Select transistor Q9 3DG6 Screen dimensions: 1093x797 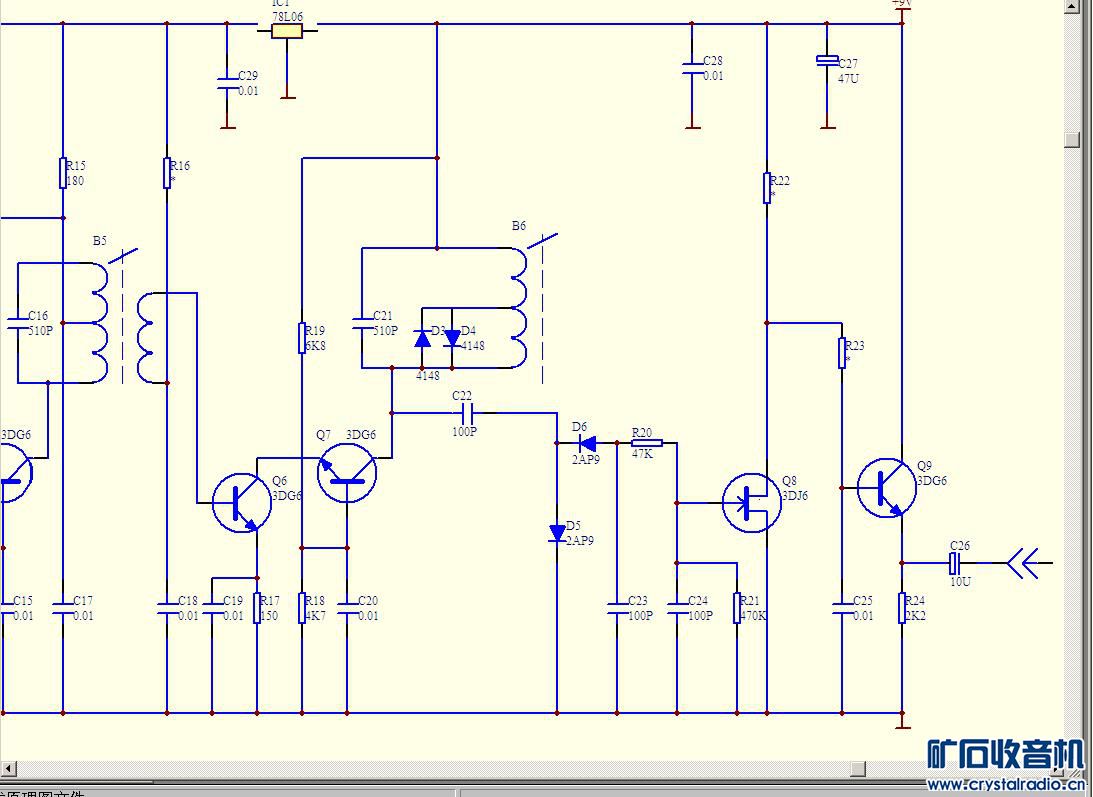click(887, 487)
